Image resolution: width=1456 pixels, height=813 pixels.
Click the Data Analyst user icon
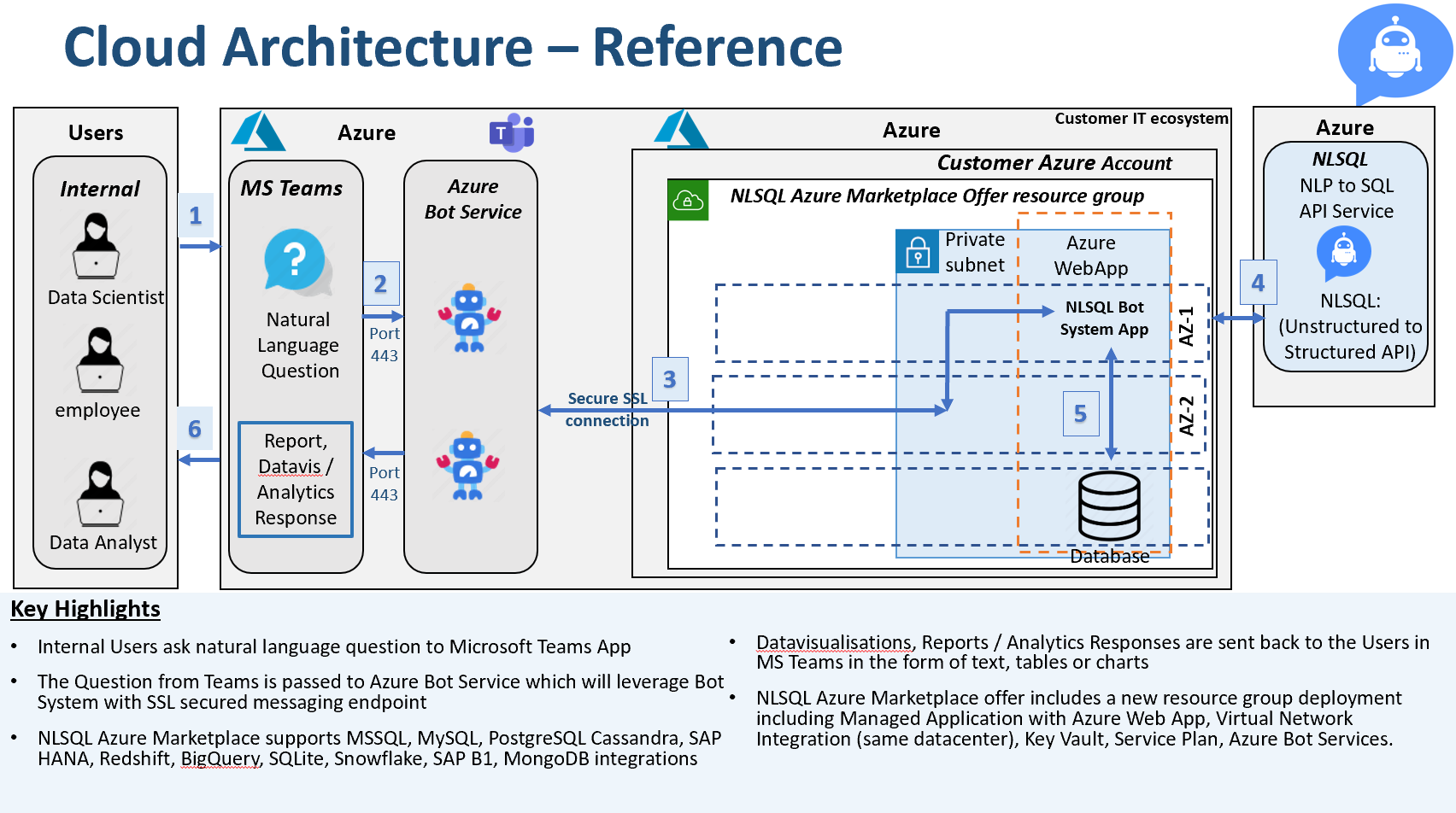tap(101, 494)
